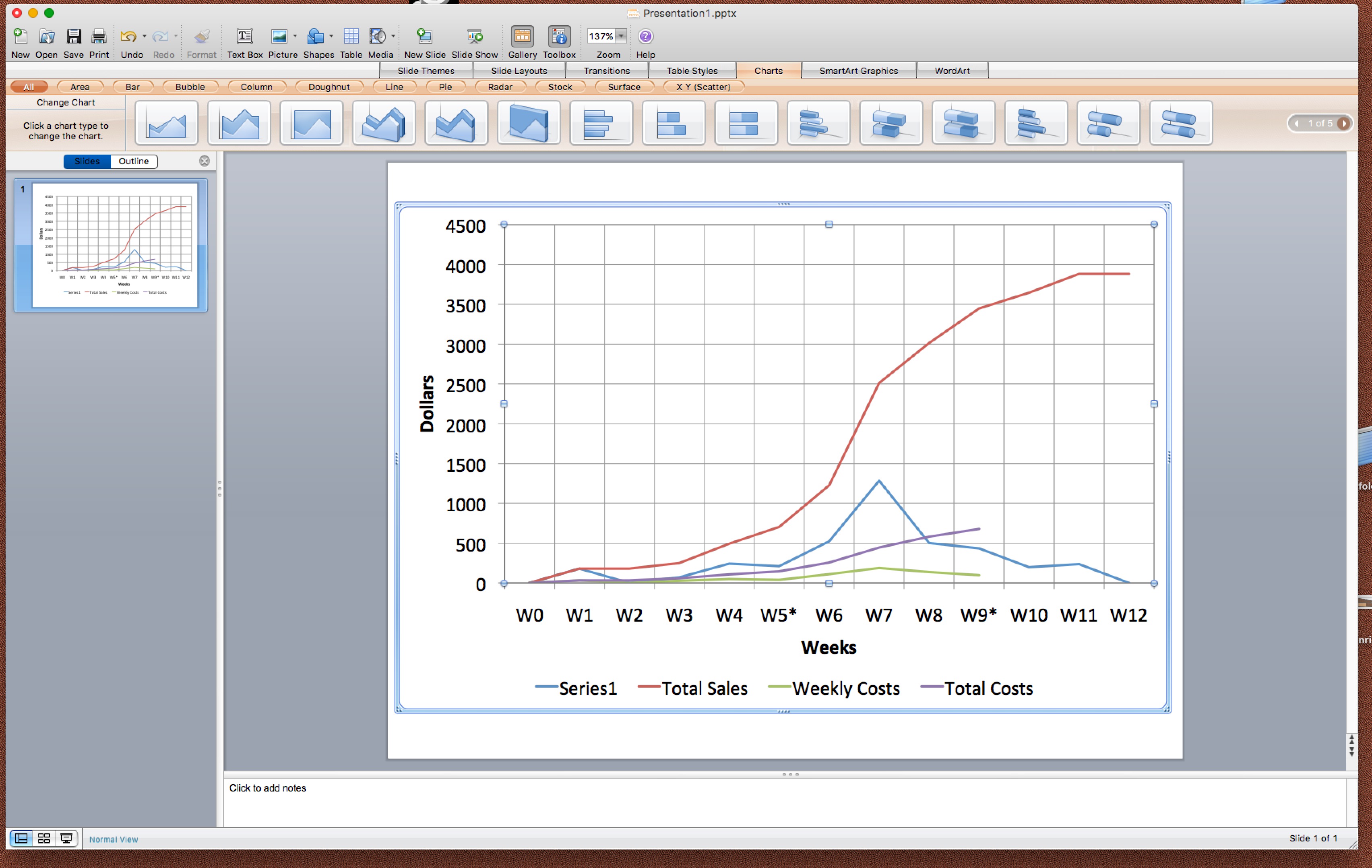Filter charts by Bubble category
The height and width of the screenshot is (868, 1372).
(190, 87)
